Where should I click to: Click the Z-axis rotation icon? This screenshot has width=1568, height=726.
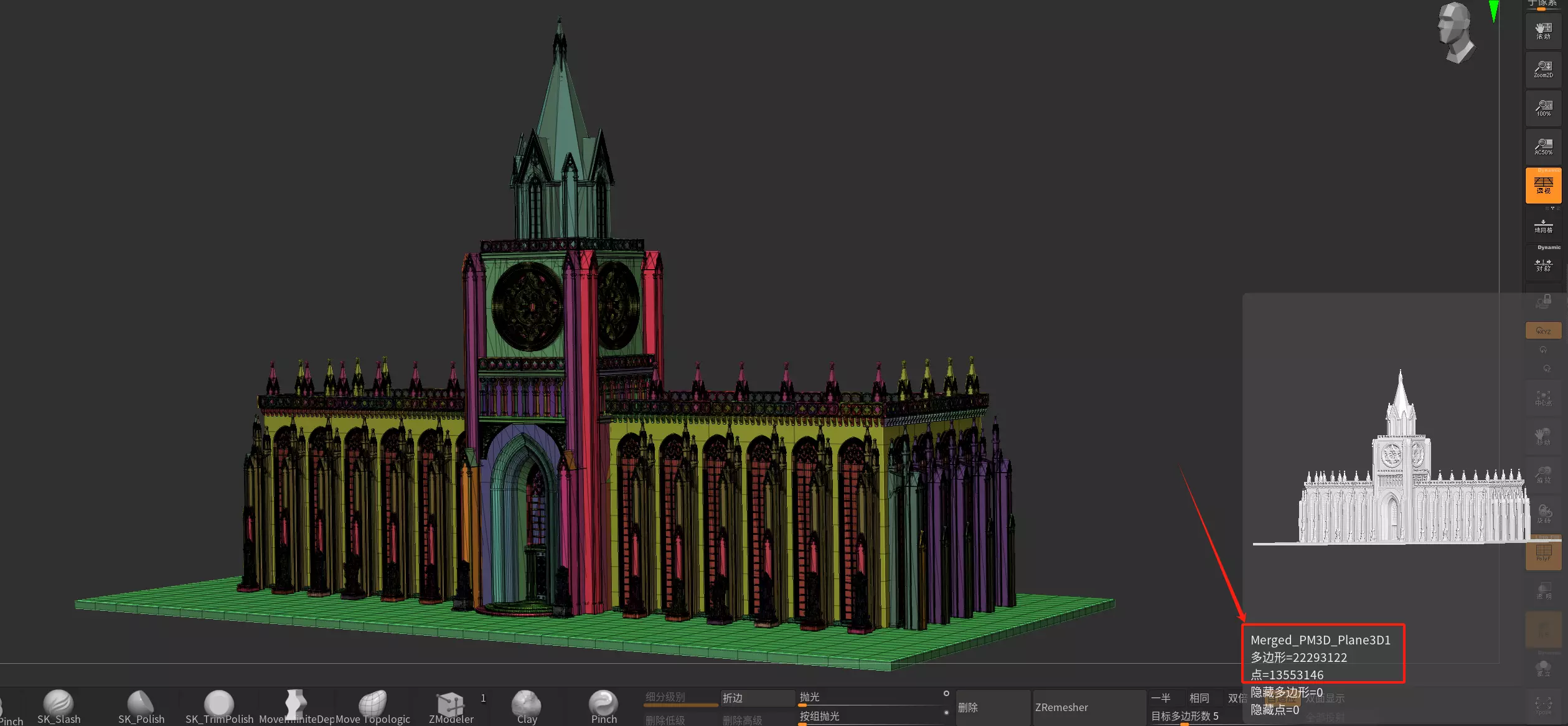1546,369
